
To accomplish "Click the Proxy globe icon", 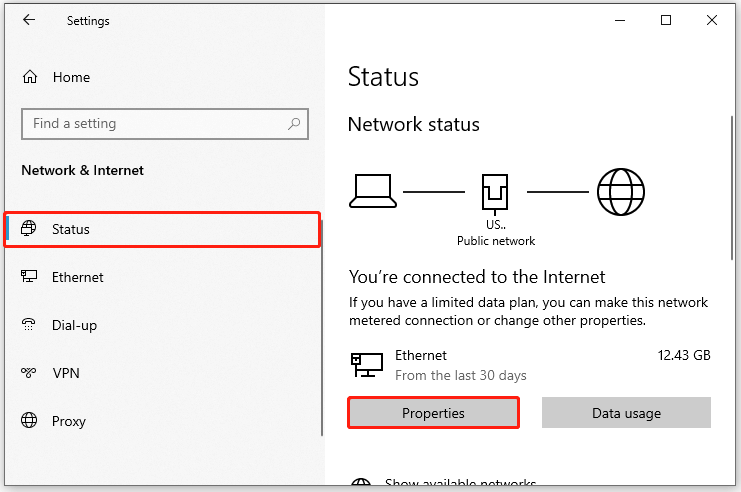I will click(29, 420).
